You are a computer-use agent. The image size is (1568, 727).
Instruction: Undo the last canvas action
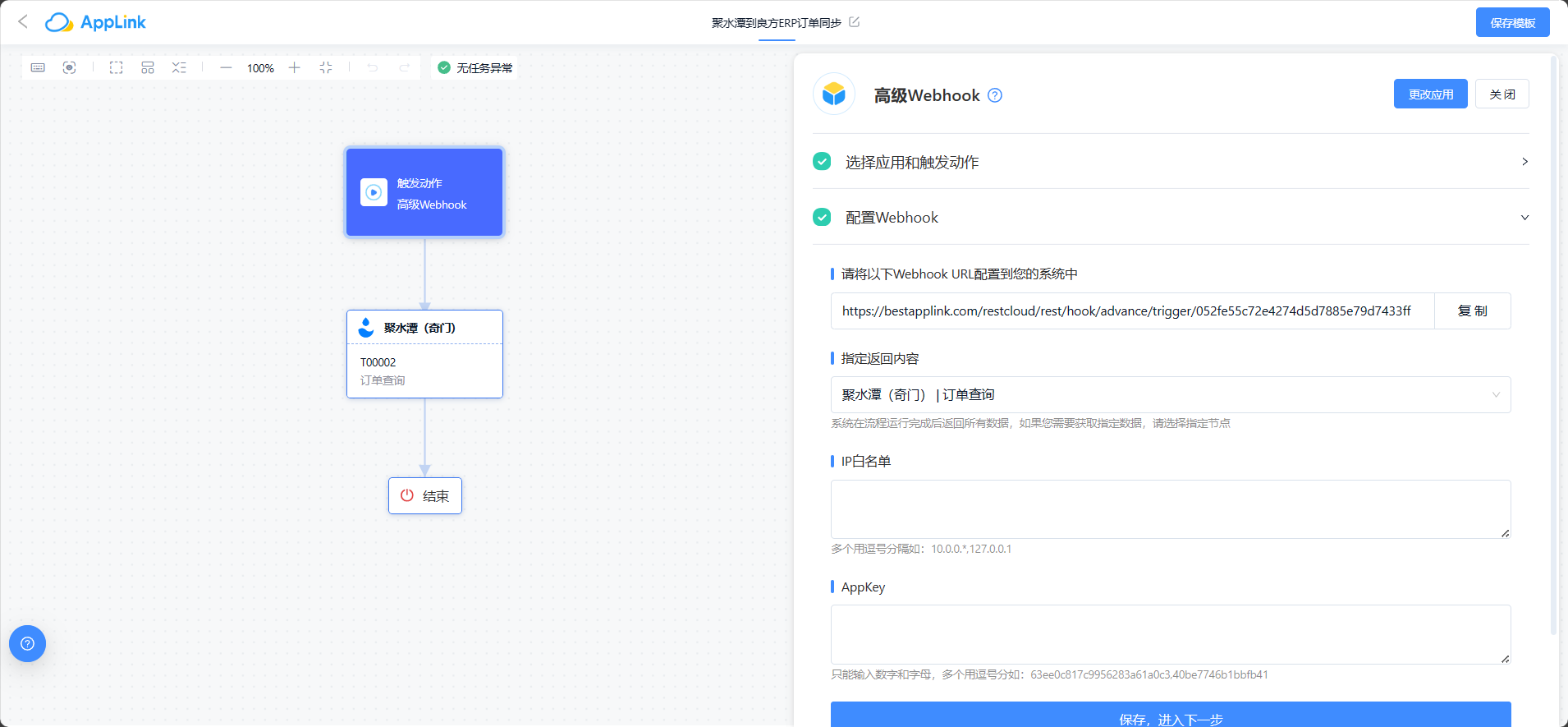click(373, 67)
